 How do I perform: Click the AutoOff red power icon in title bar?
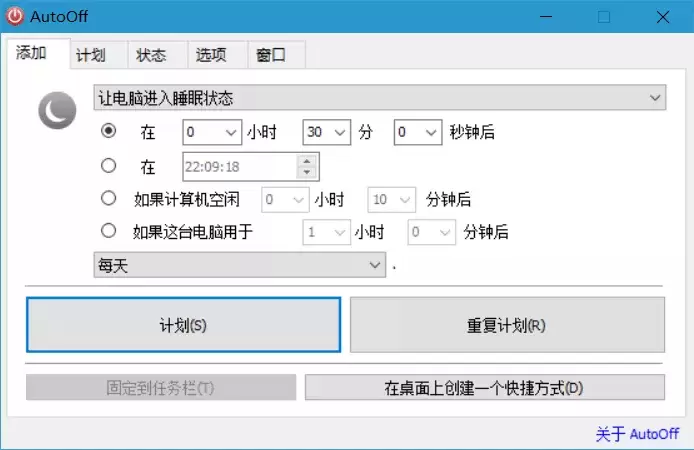coord(15,16)
